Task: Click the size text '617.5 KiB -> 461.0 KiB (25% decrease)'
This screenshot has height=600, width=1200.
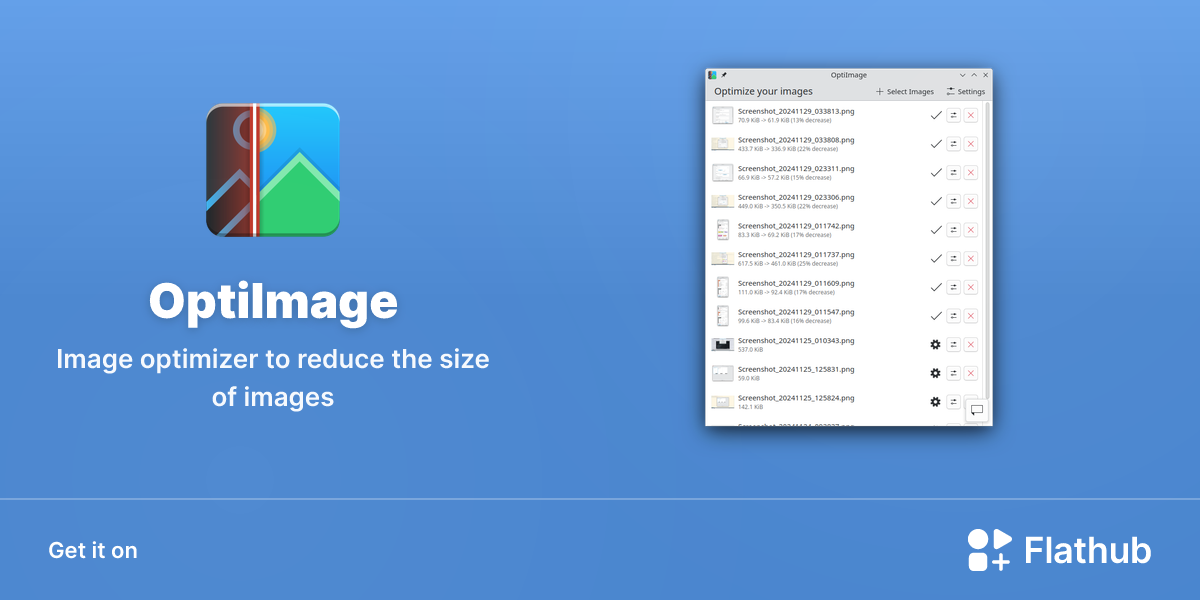Action: click(788, 264)
